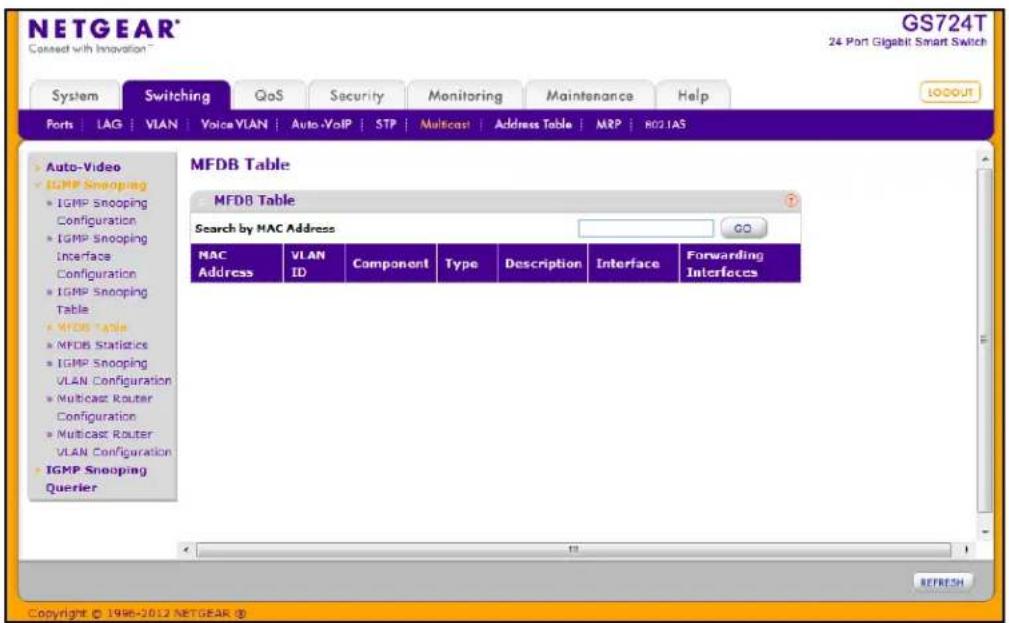Collapse the IGMP Snooping sidebar section
Image resolution: width=1009 pixels, height=623 pixels.
pyautogui.click(x=96, y=185)
